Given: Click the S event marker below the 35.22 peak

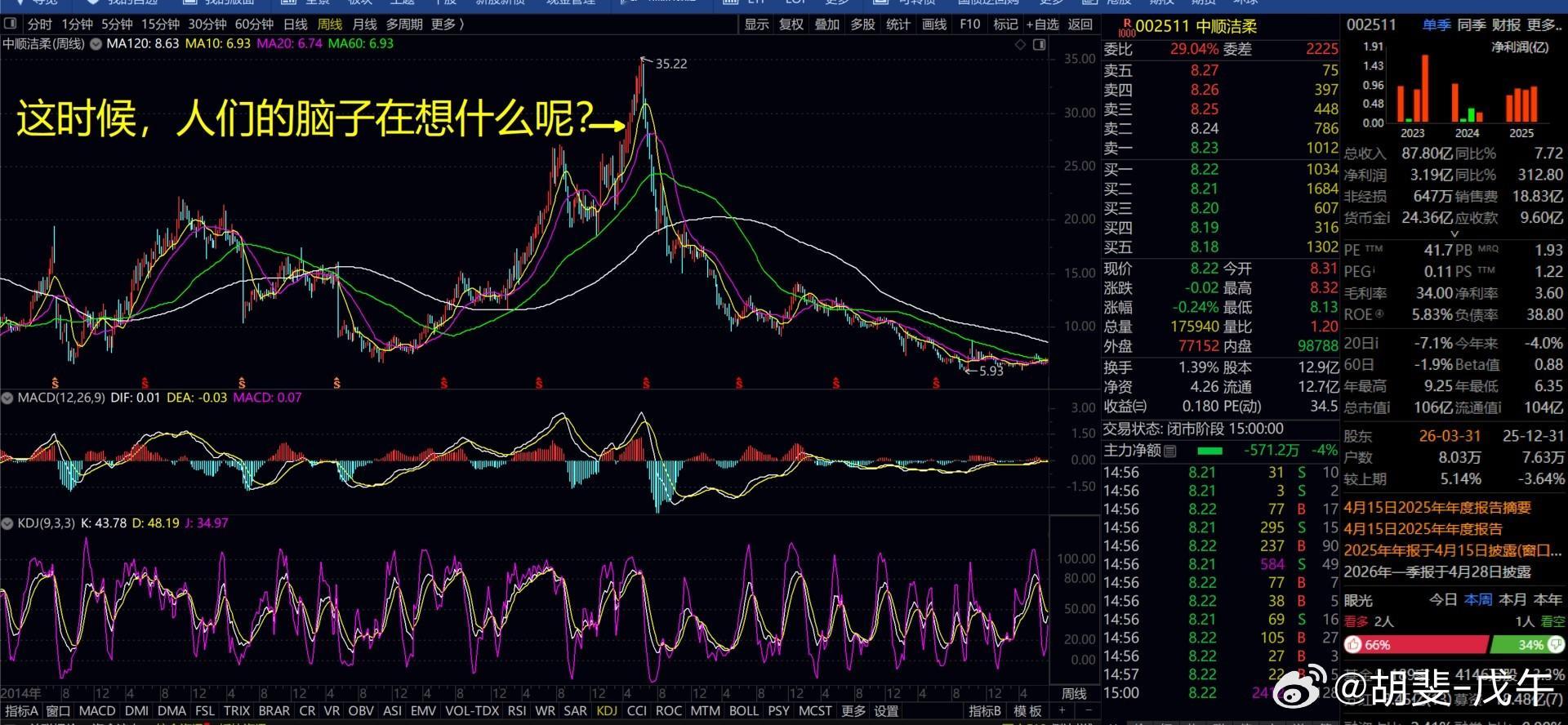Looking at the screenshot, I should [646, 382].
